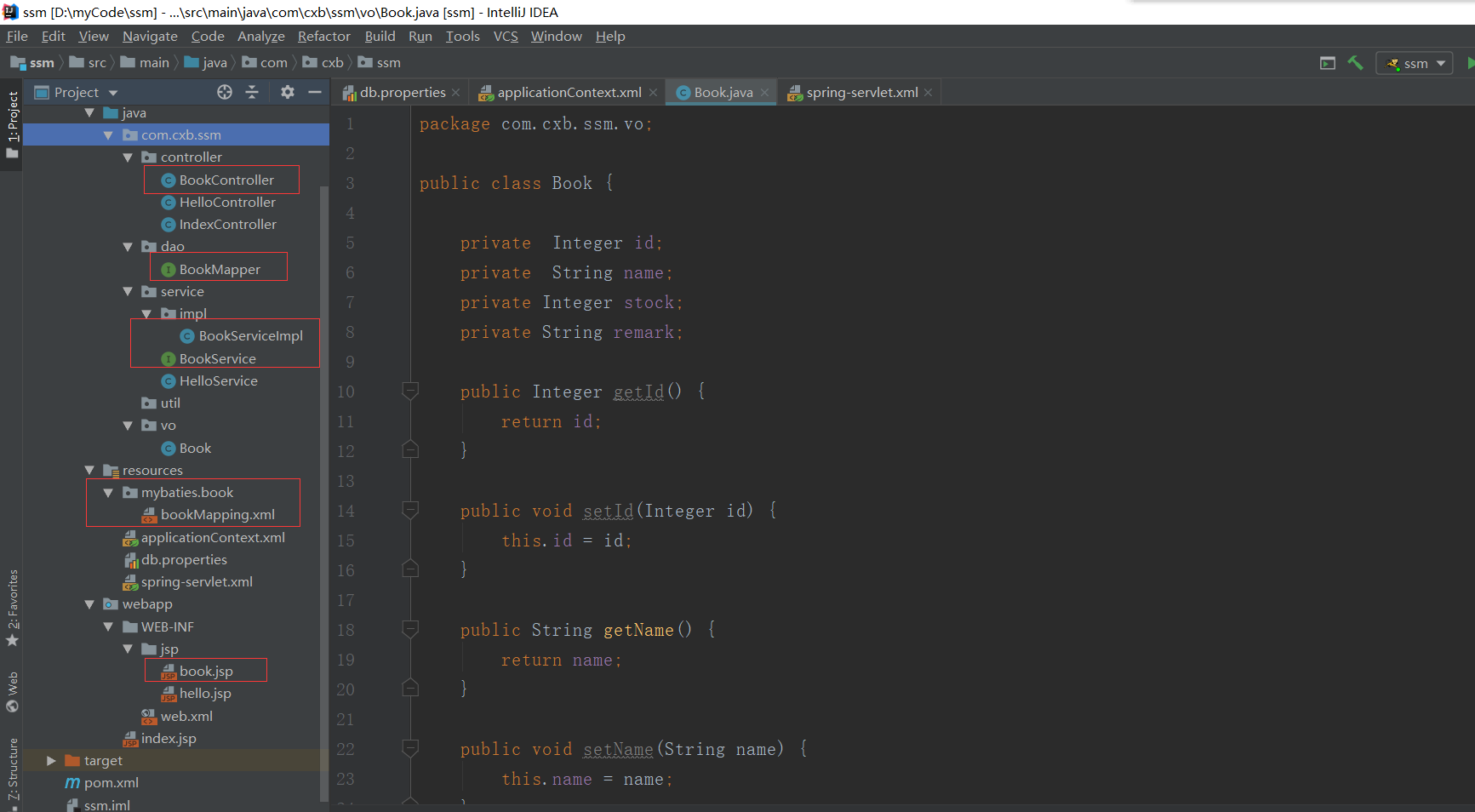Switch to the applicationContext.xml tab
Screen dimensions: 1475x812
tap(566, 92)
